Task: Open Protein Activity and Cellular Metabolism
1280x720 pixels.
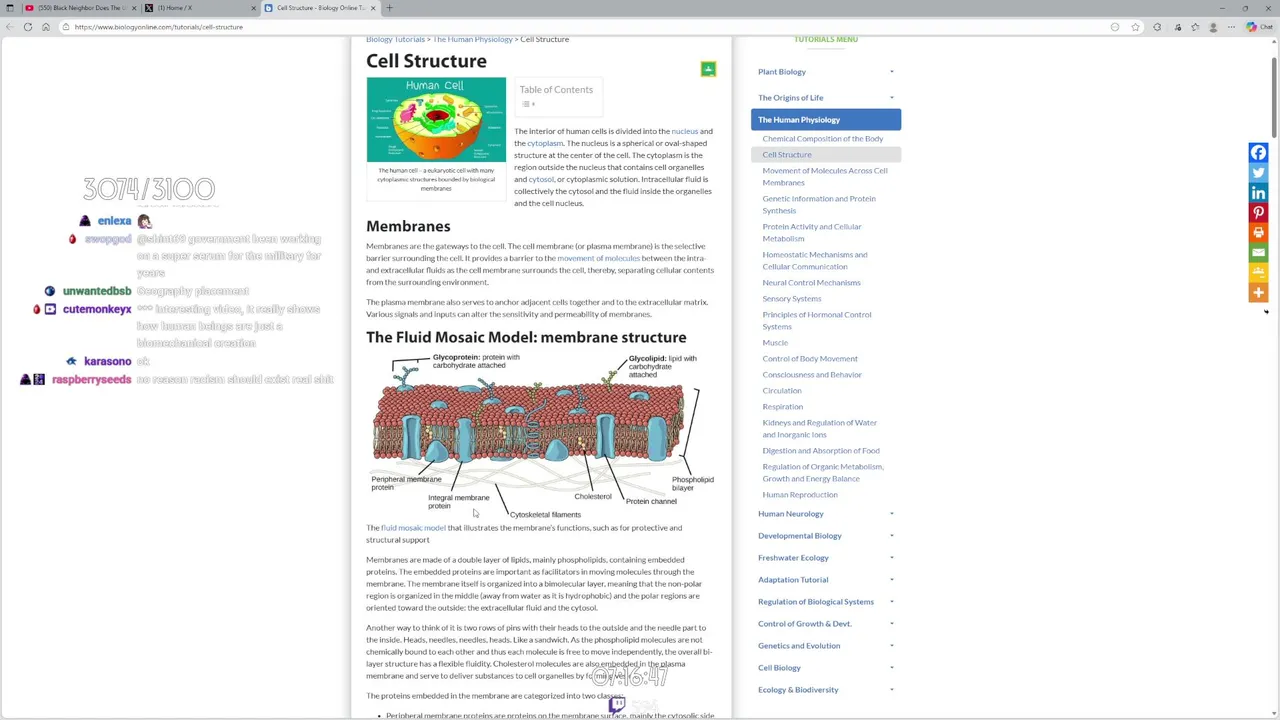Action: (812, 233)
